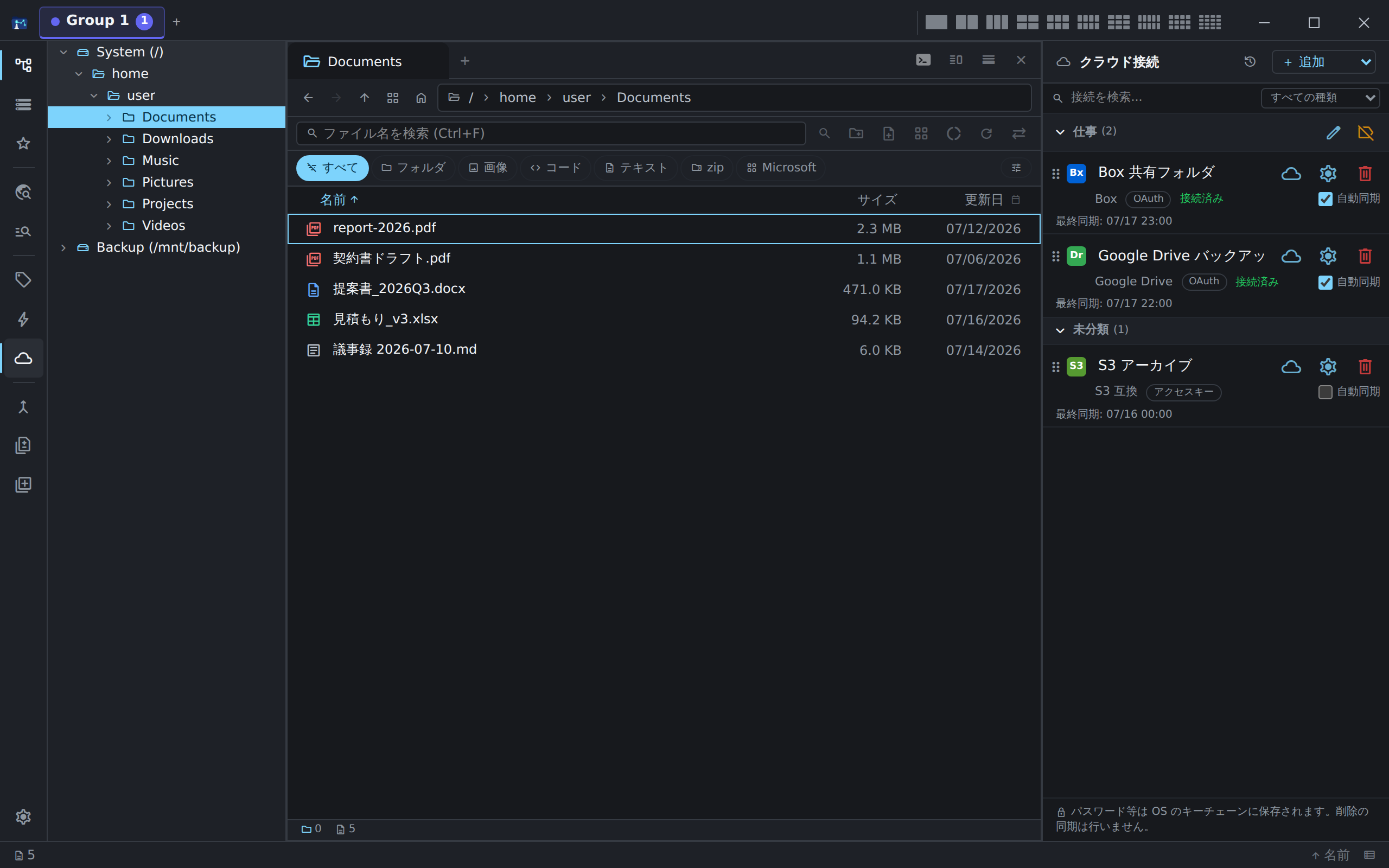Open the Pictures folder in tree
Viewport: 1389px width, 868px height.
tap(167, 183)
